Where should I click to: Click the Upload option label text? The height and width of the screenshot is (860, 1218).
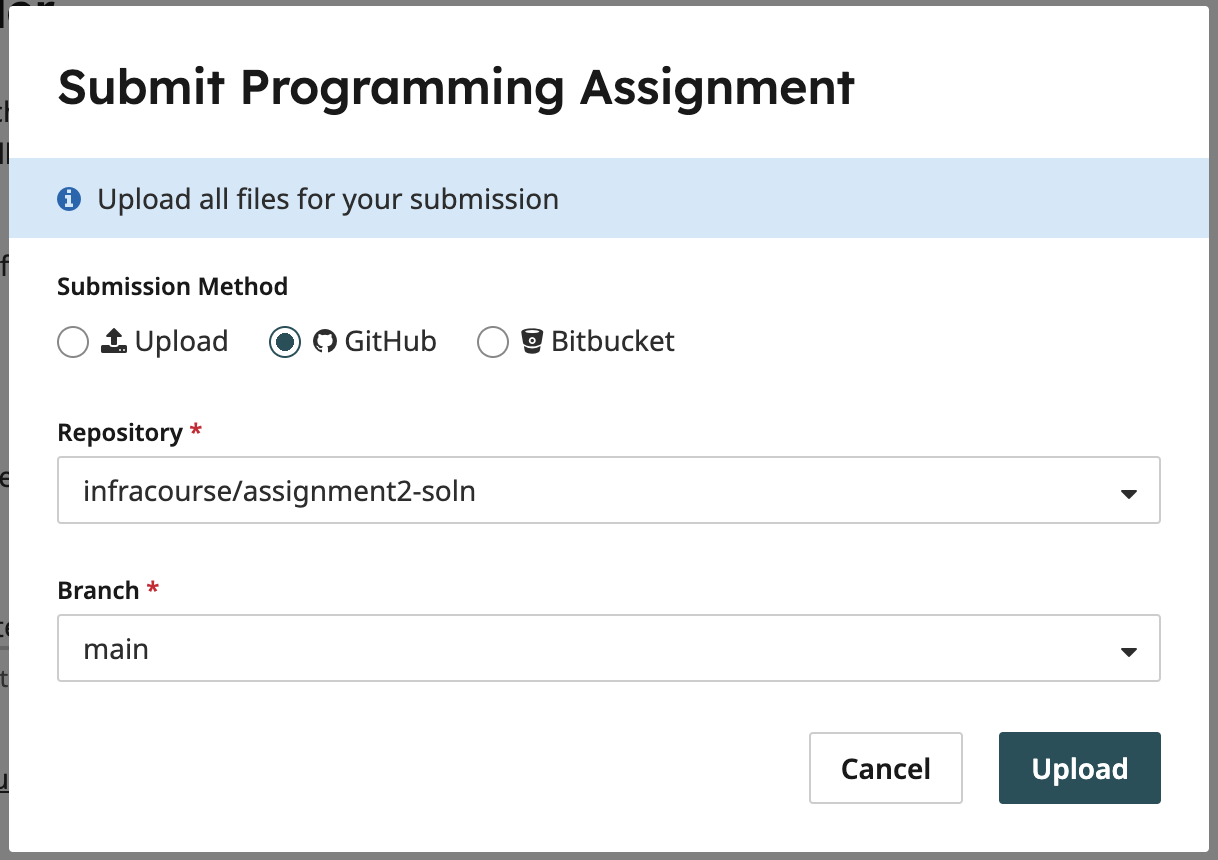[181, 342]
